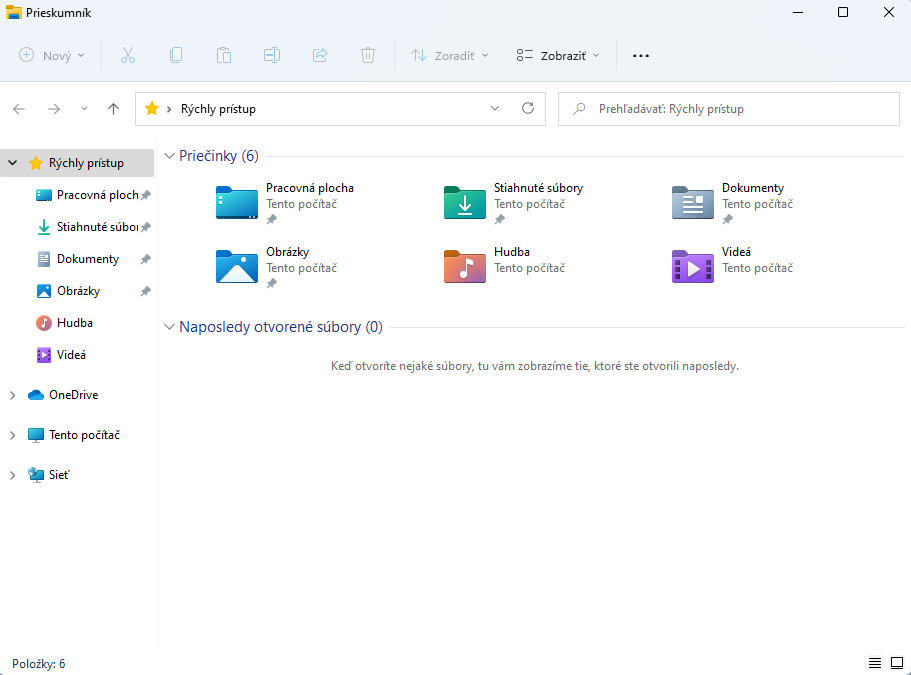
Task: Expand the OneDrive tree node
Action: 12,395
